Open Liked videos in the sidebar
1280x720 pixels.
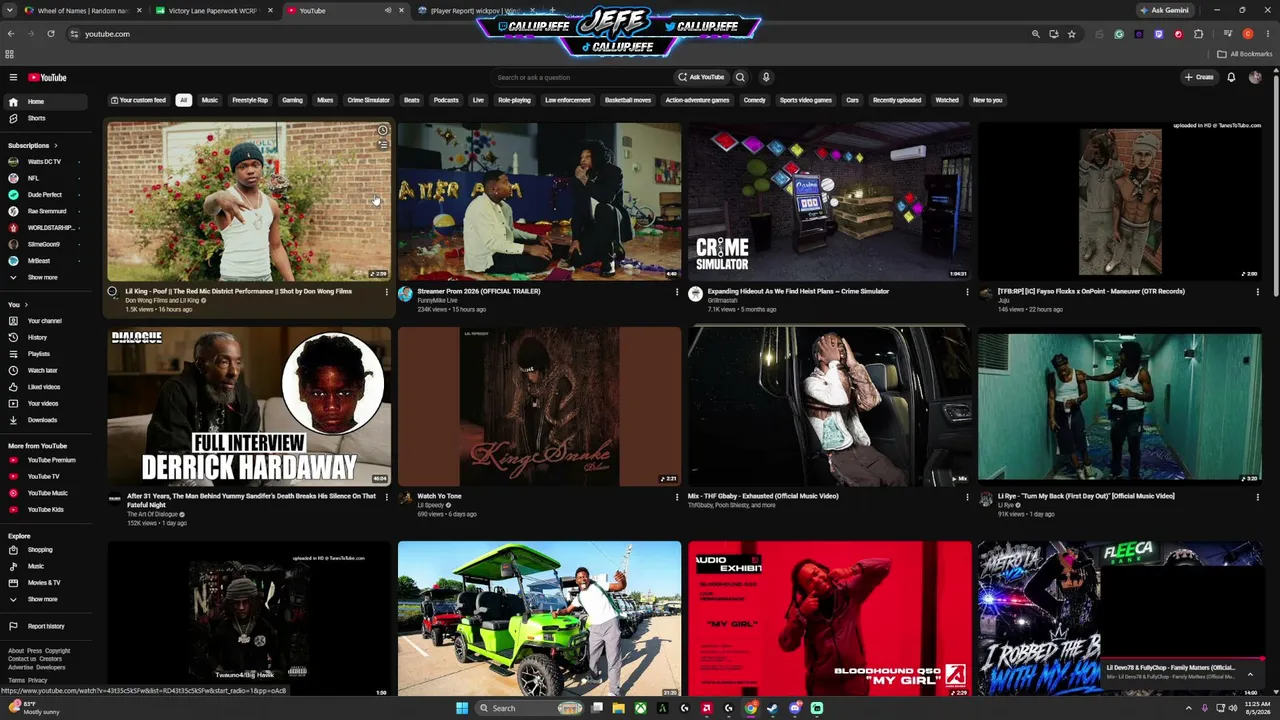(x=46, y=387)
